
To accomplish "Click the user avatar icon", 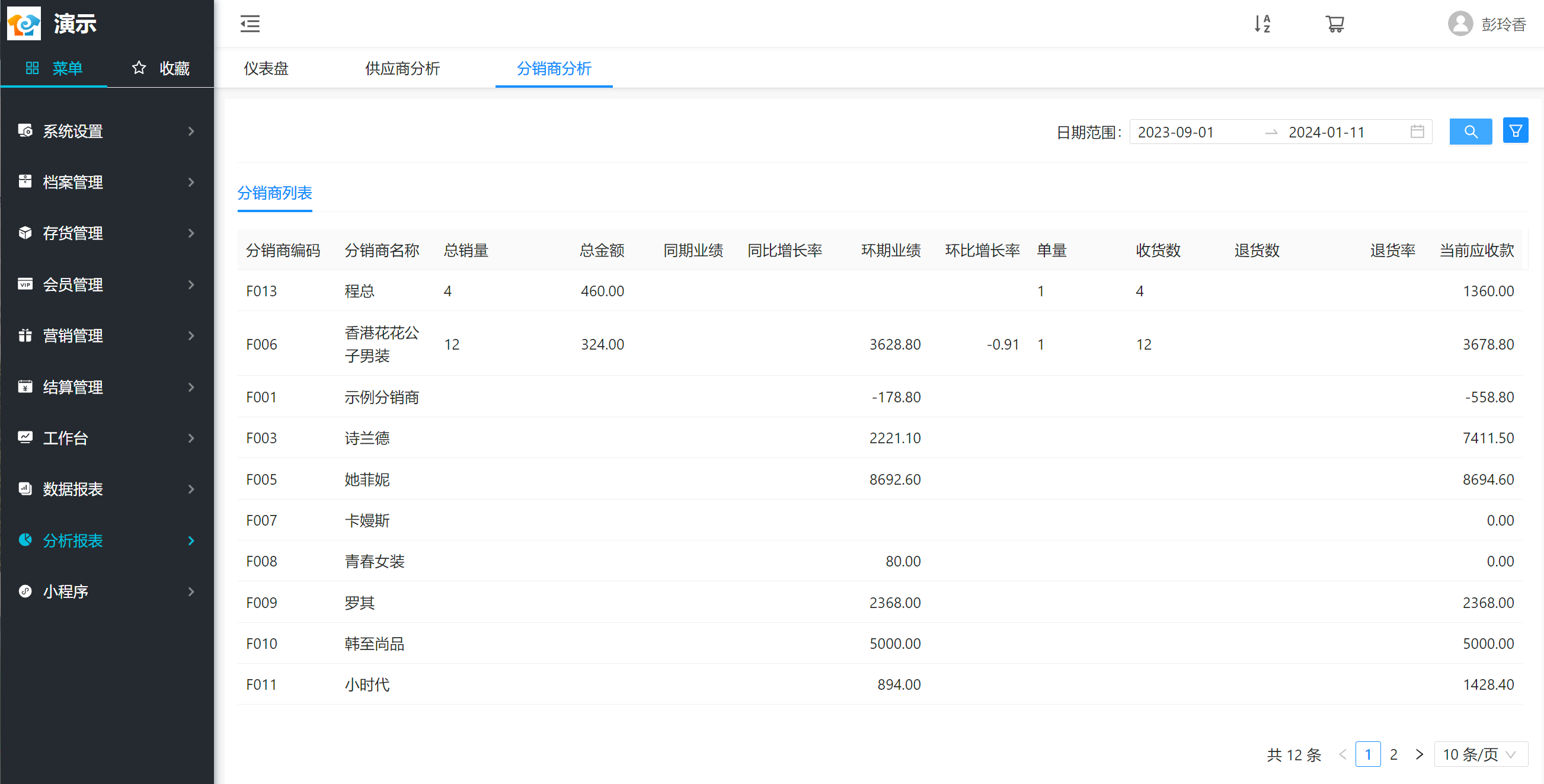I will tap(1460, 24).
